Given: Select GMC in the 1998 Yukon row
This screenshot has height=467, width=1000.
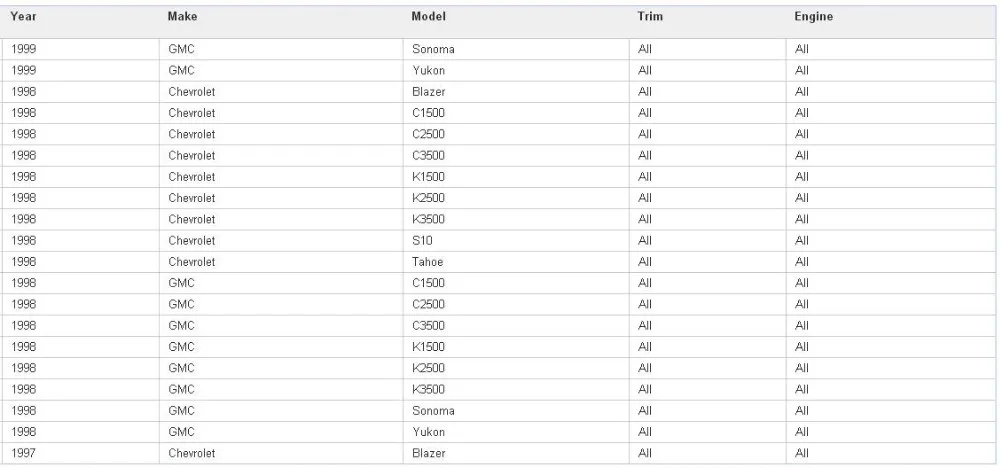Looking at the screenshot, I should (x=181, y=432).
